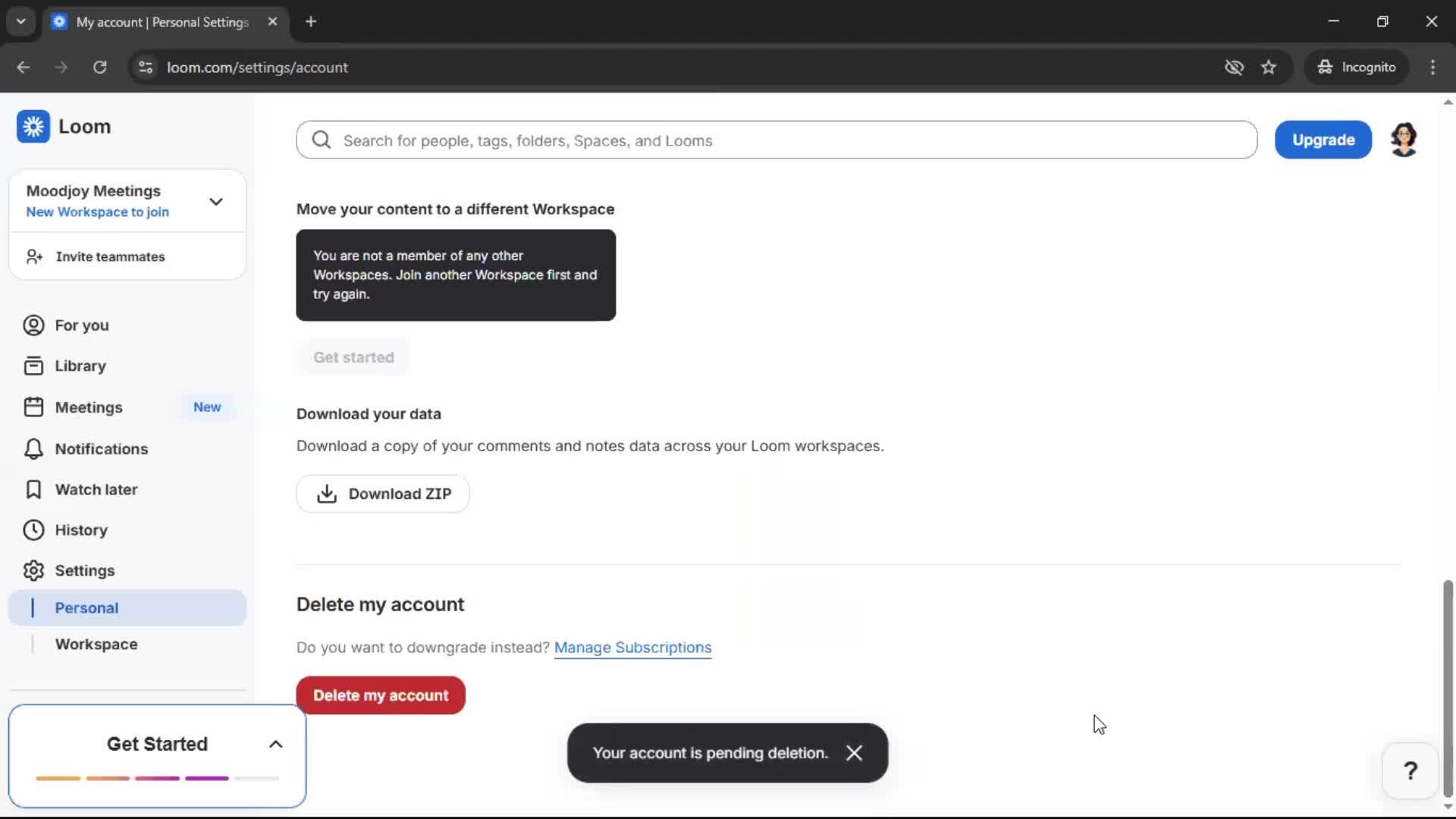Collapse the Get Started panel
1456x819 pixels.
click(x=276, y=745)
